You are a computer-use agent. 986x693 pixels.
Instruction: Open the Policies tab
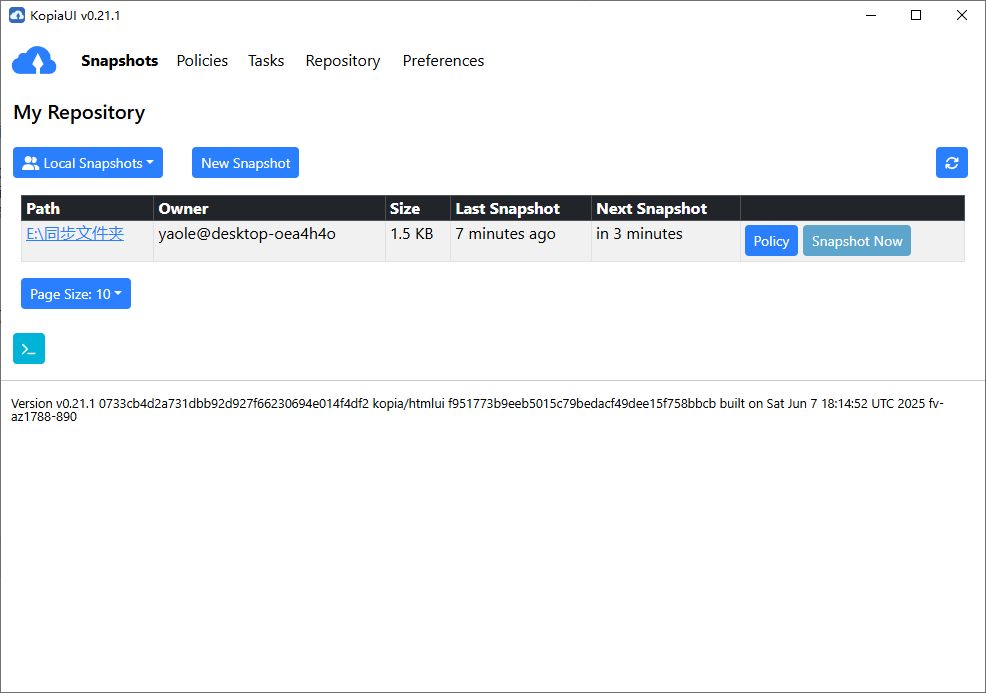point(202,61)
